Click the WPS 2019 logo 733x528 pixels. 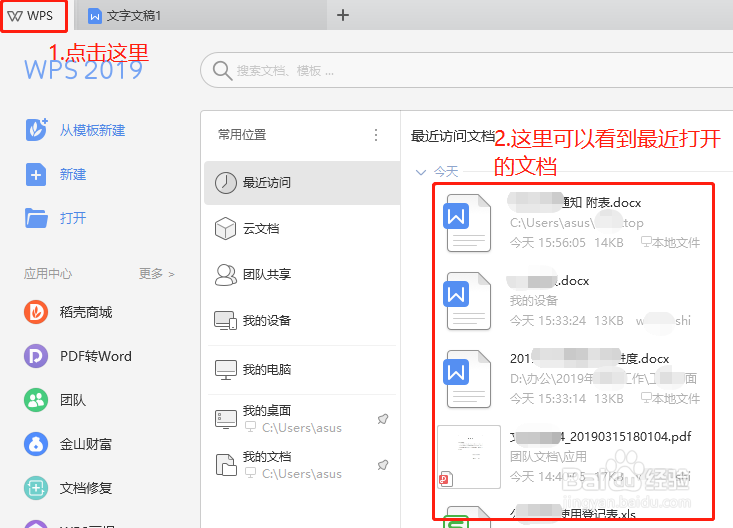point(84,70)
